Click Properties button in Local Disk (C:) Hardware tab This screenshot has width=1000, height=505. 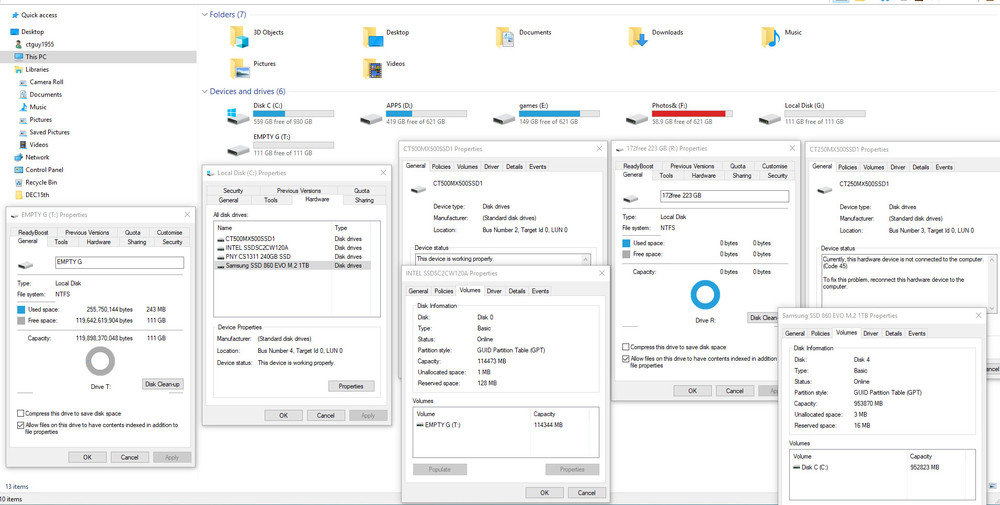click(351, 386)
